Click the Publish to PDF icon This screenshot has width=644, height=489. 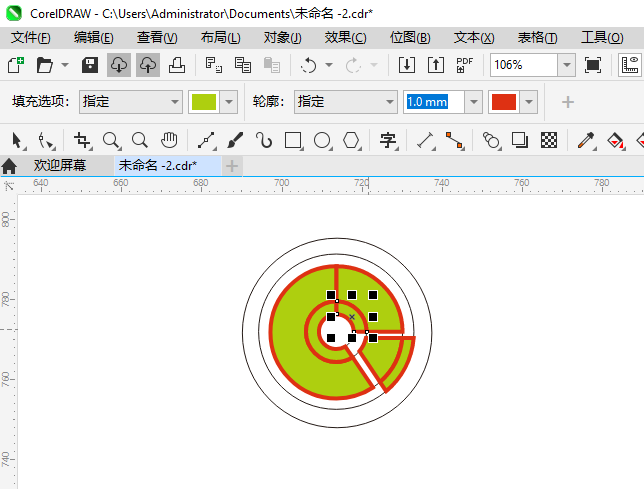point(465,65)
